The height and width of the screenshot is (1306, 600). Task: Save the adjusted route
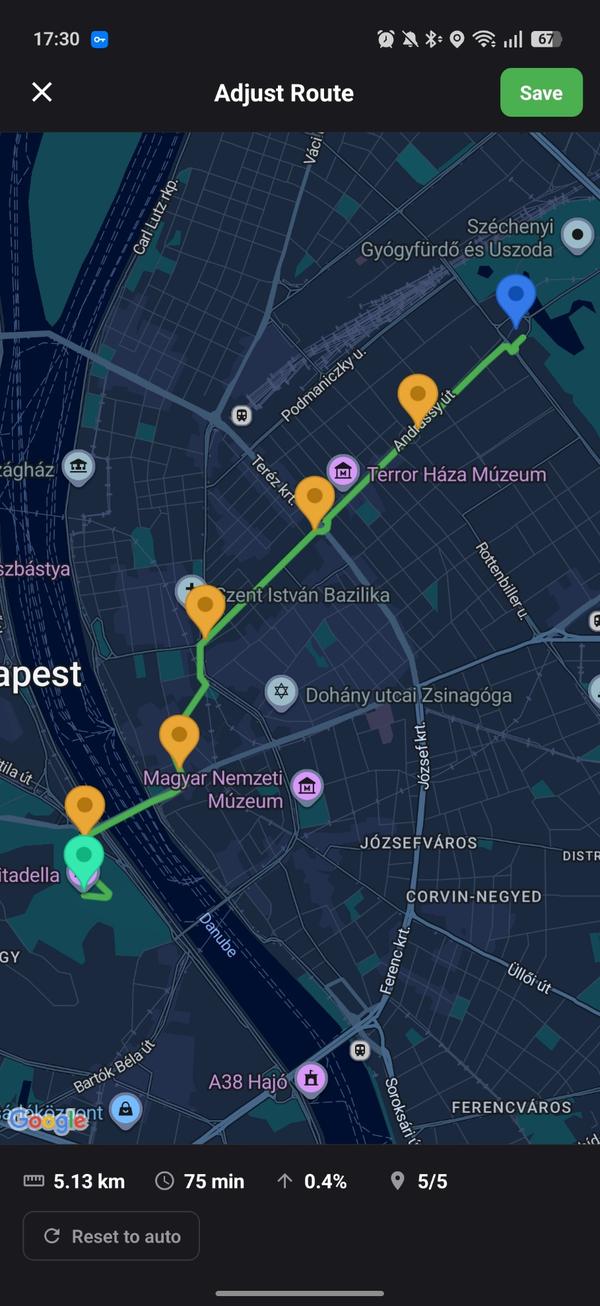[541, 93]
